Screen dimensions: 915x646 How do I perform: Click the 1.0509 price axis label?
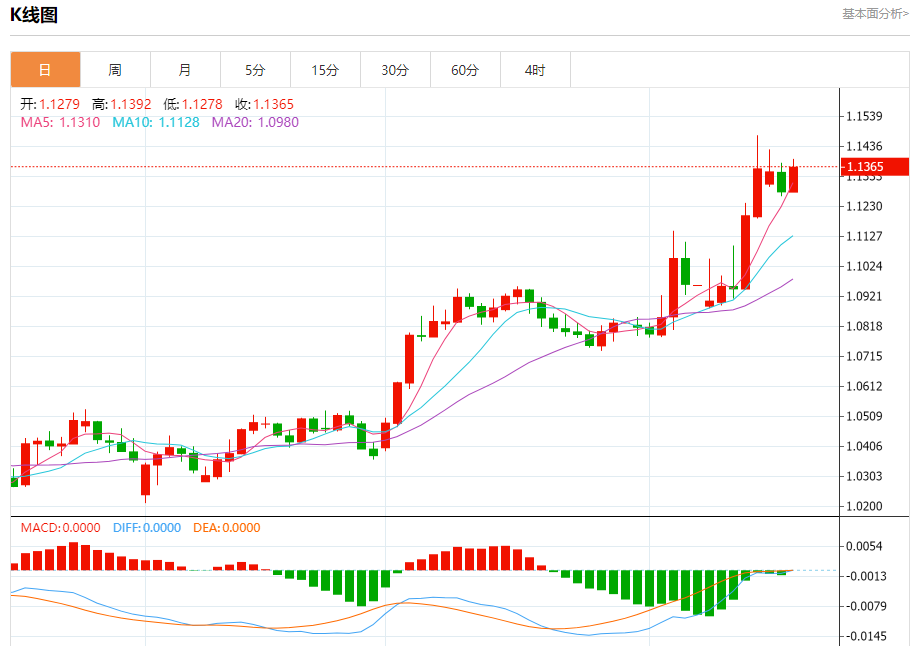864,416
